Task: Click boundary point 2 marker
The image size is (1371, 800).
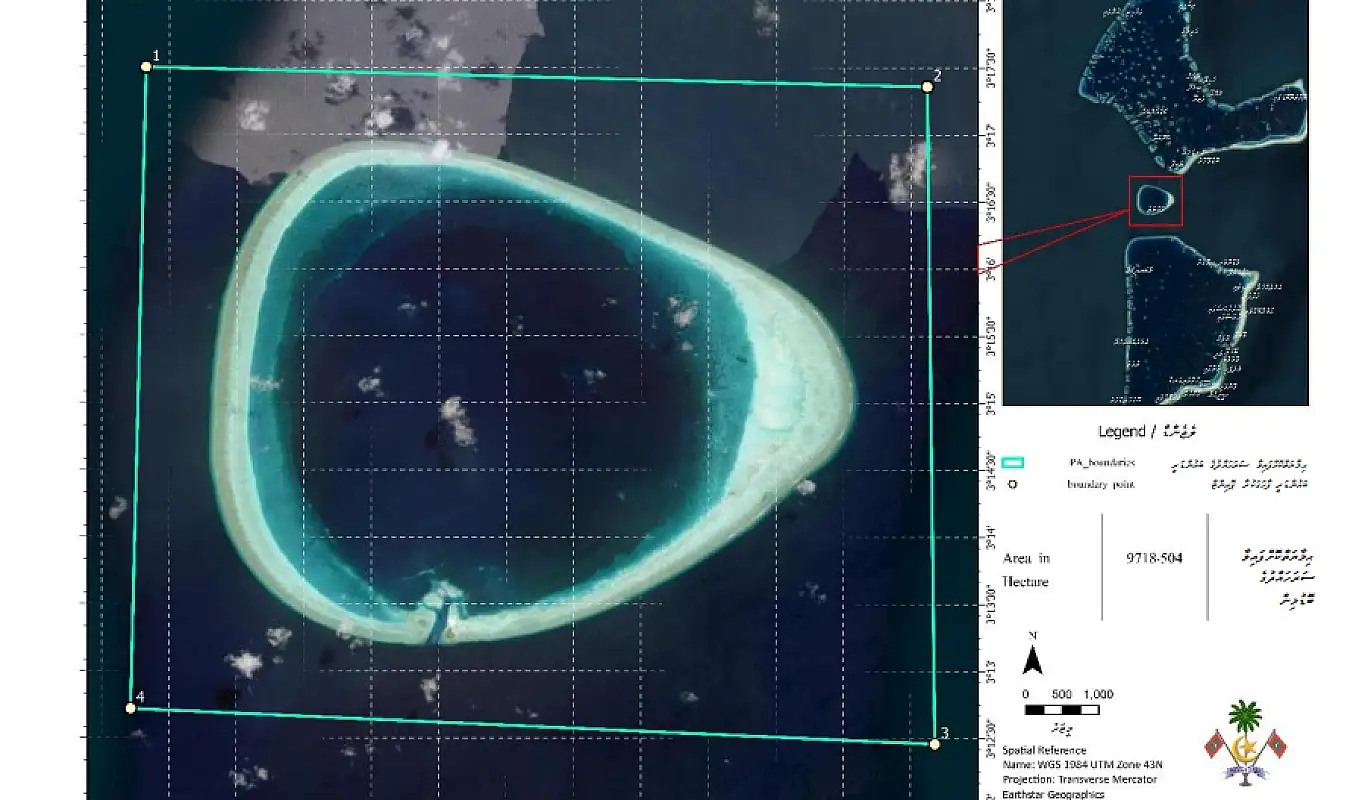Action: coord(927,87)
